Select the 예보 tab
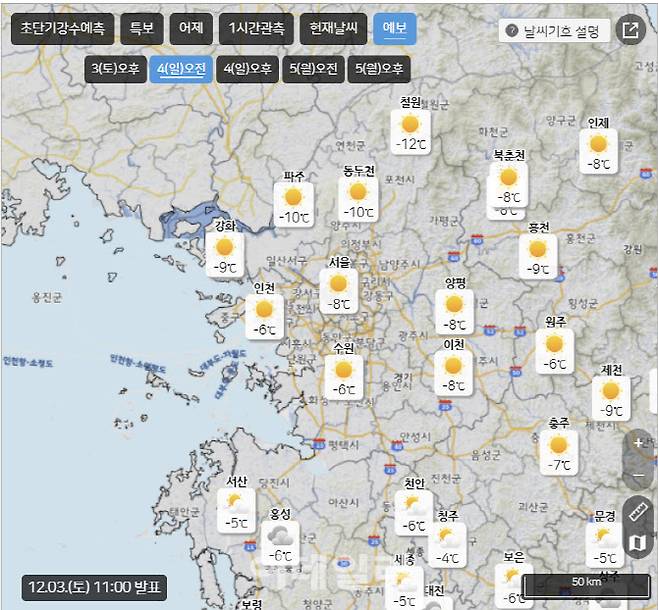The height and width of the screenshot is (610, 658). pos(394,29)
